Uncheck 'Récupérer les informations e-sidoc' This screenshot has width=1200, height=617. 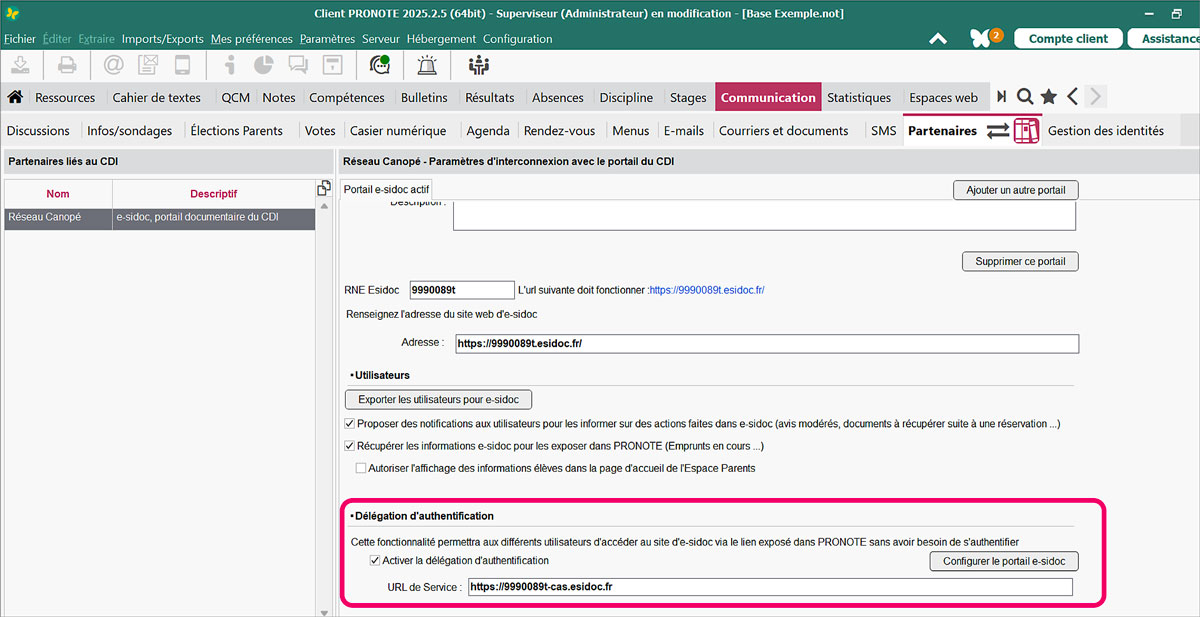pos(350,446)
